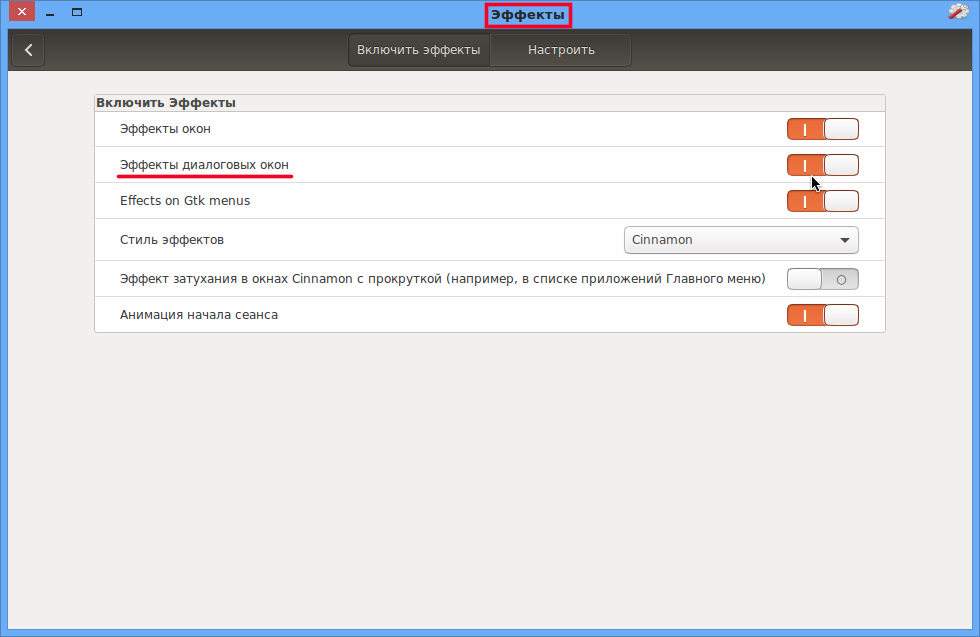980x637 pixels.
Task: Click the Анимация начала сеанса label
Action: (x=199, y=315)
